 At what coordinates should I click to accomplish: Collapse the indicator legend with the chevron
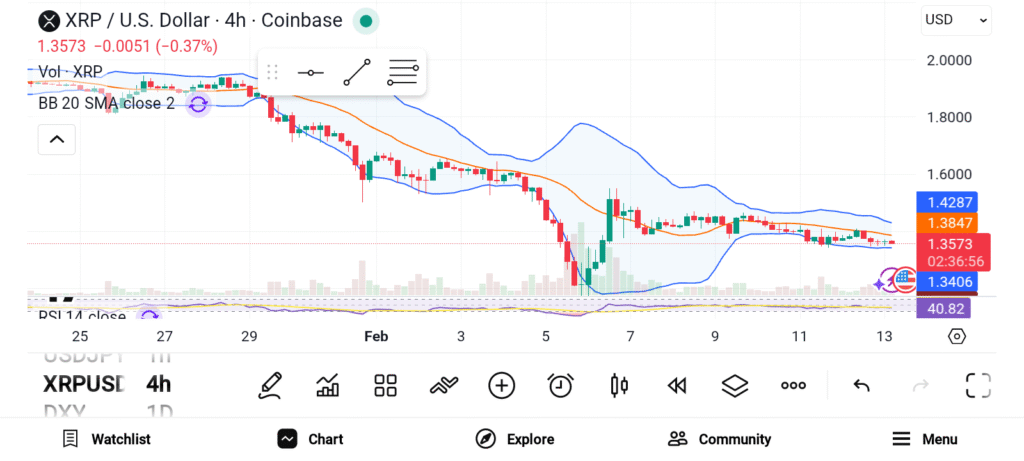pyautogui.click(x=57, y=140)
